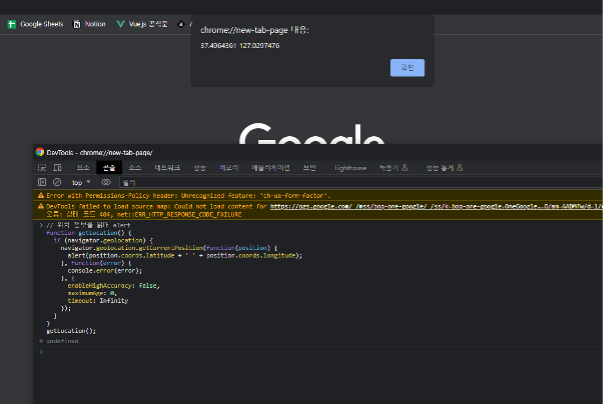Click the 'if (navigator.geolocation)' code line
The height and width of the screenshot is (404, 604).
click(x=103, y=240)
